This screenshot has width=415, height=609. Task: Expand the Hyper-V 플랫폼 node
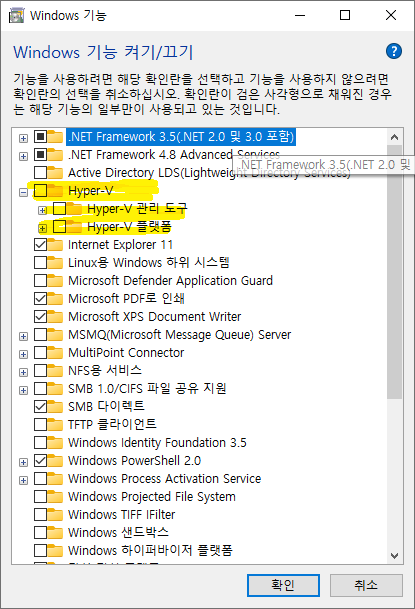click(43, 228)
